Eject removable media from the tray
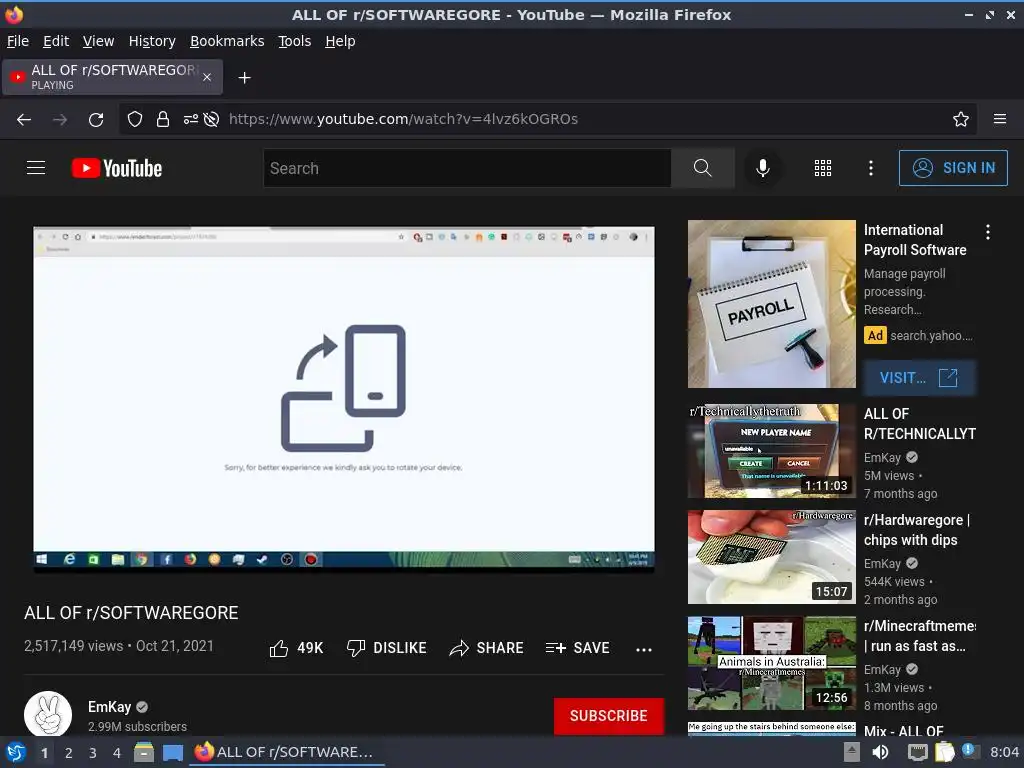 click(852, 752)
